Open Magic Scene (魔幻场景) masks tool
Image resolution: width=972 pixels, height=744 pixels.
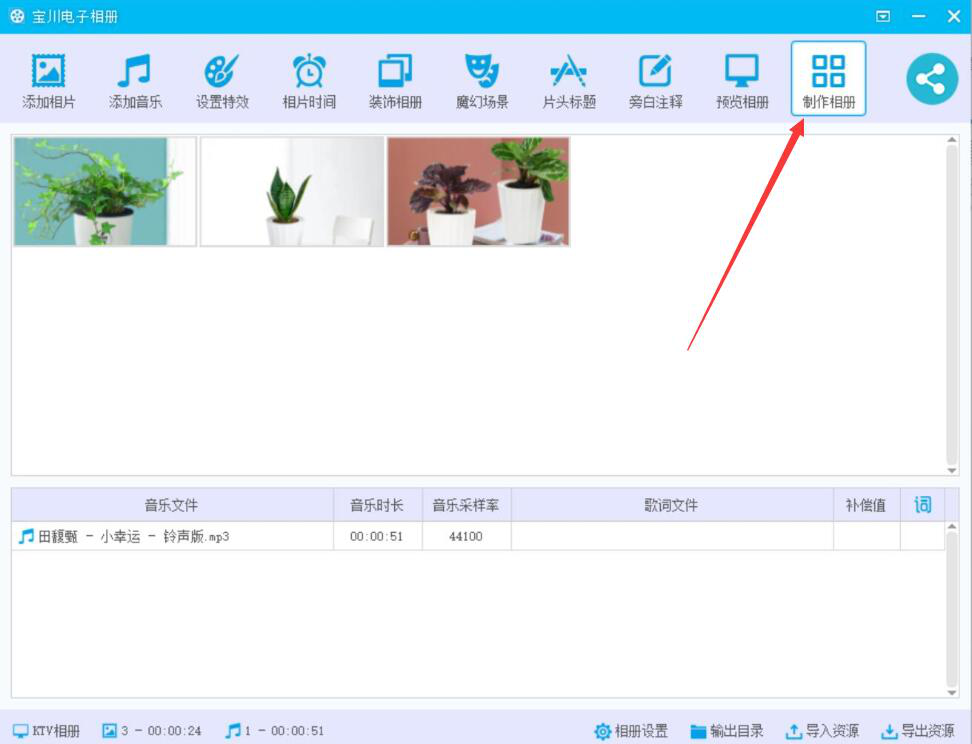point(482,81)
